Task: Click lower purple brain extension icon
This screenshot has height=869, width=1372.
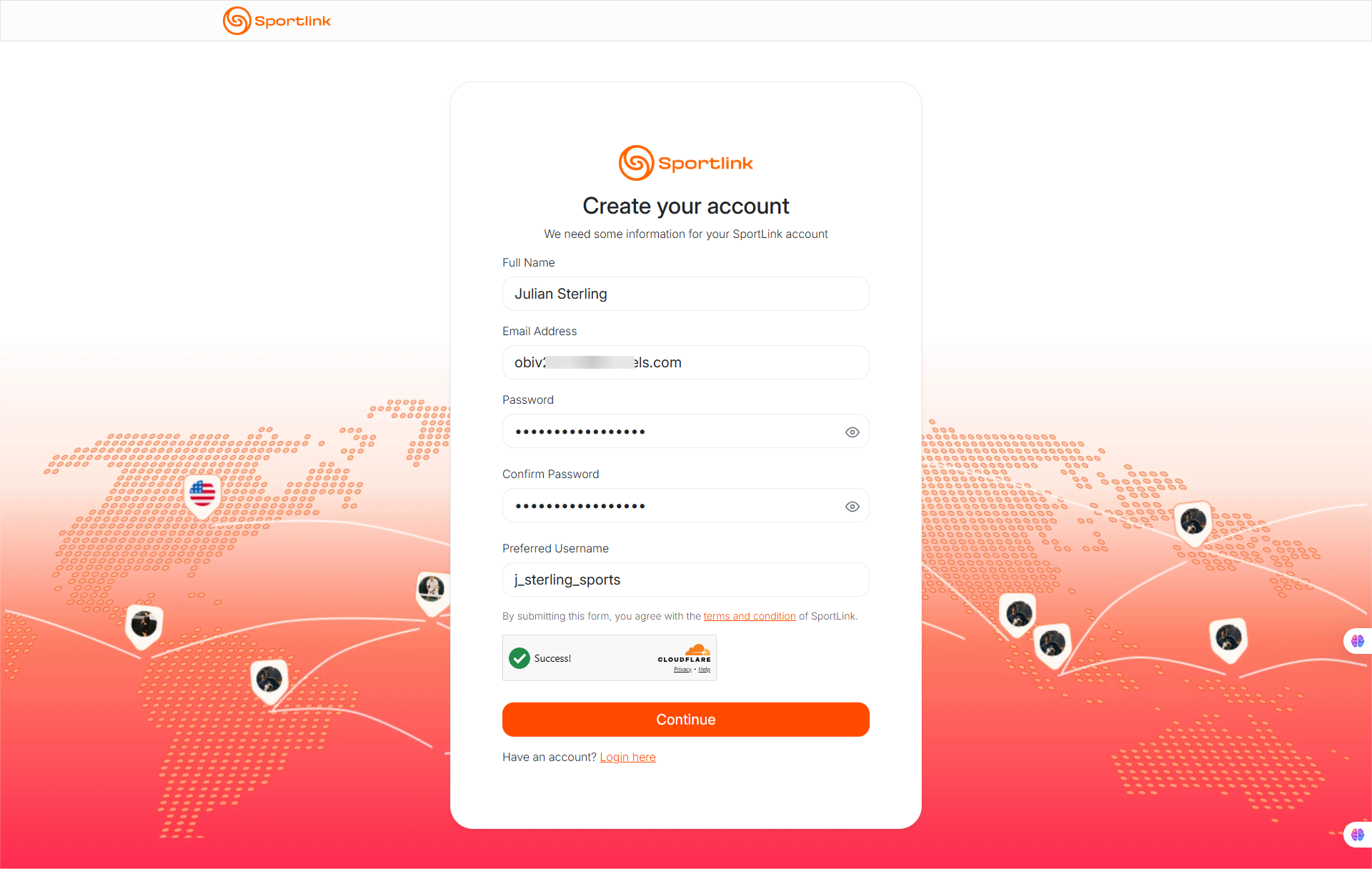Action: (x=1357, y=834)
